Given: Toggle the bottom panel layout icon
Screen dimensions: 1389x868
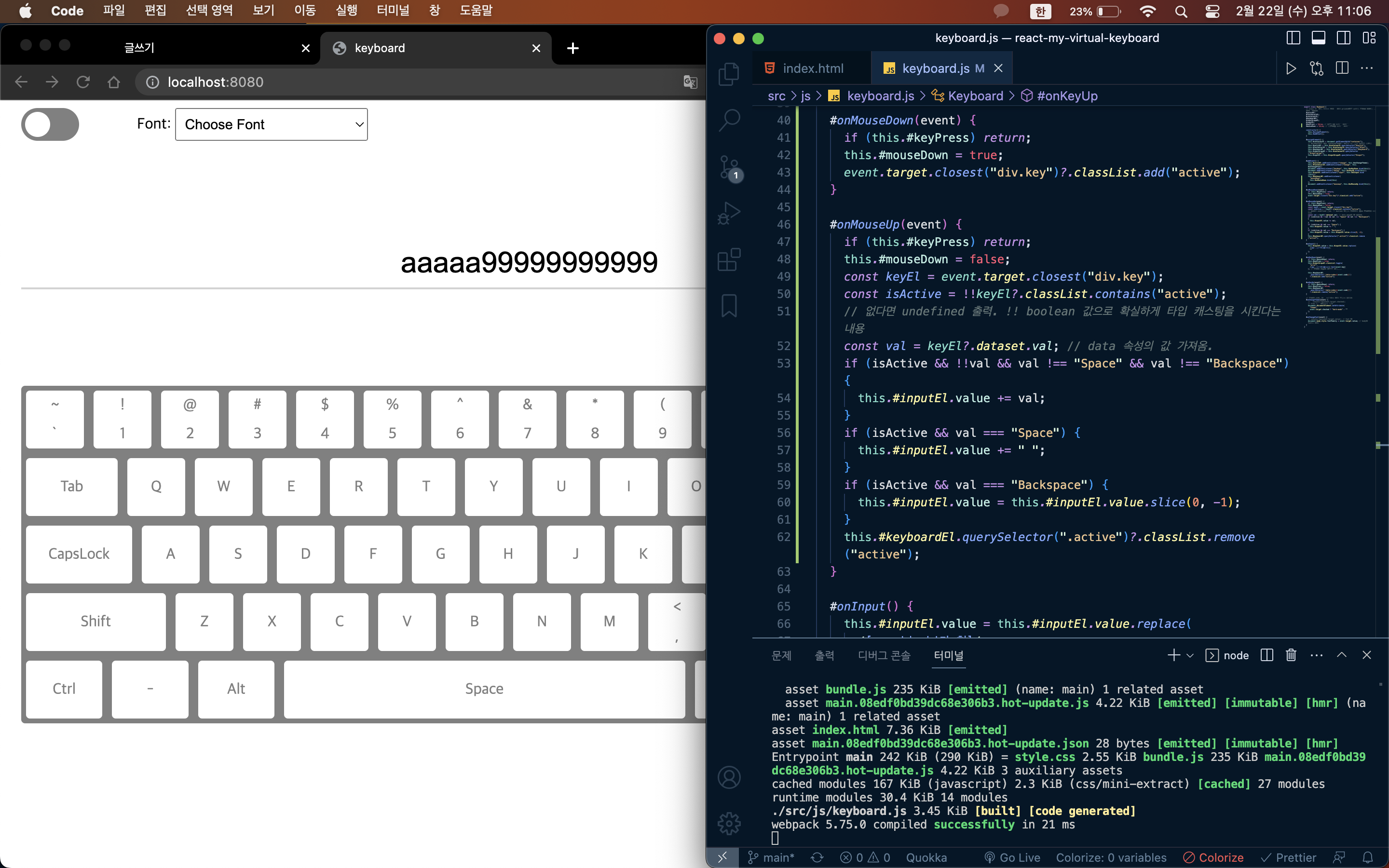Looking at the screenshot, I should tap(1319, 38).
